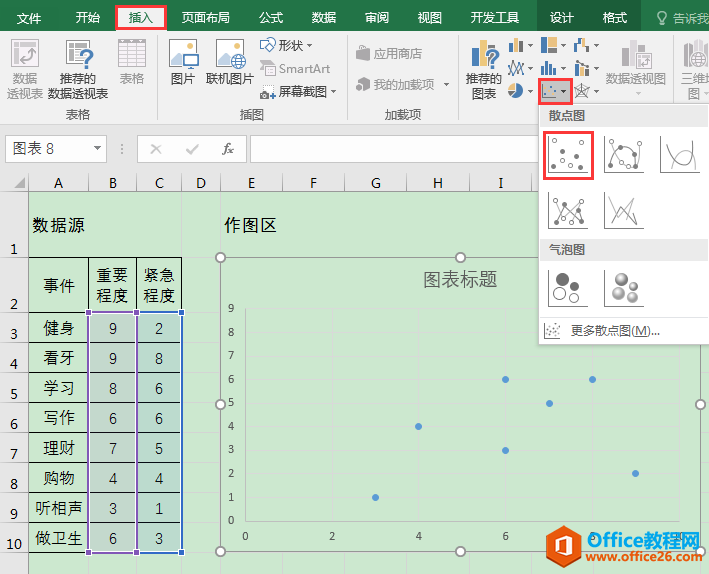Screen dimensions: 709x574
Task: Switch to the 页面布局 ribbon tab
Action: 205,17
